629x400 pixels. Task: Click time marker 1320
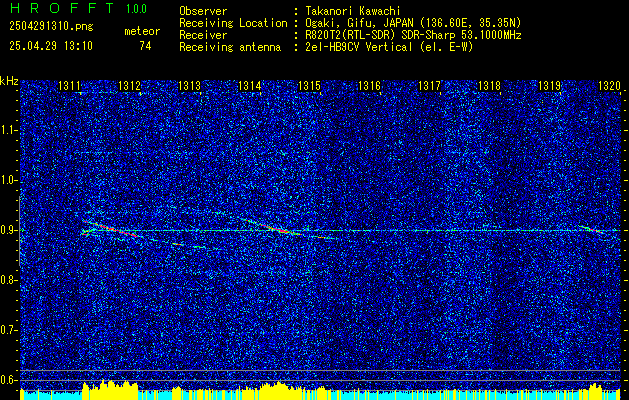click(609, 85)
